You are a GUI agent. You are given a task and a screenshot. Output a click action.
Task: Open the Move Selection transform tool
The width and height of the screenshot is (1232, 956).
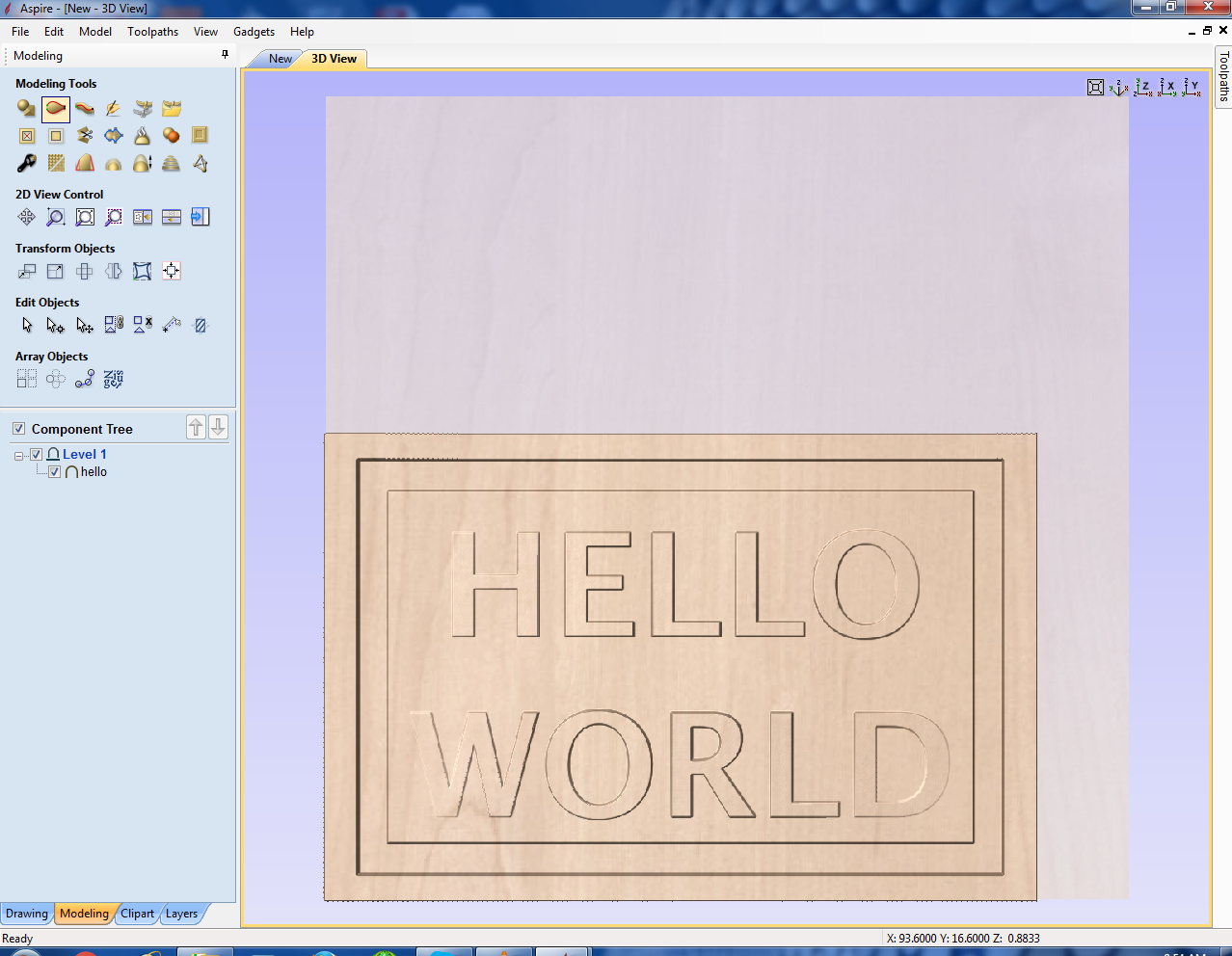pos(27,272)
